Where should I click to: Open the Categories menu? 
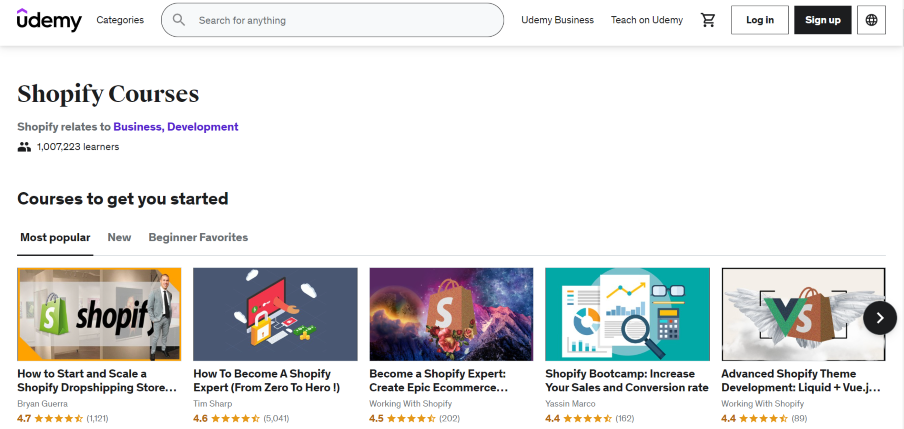point(120,20)
